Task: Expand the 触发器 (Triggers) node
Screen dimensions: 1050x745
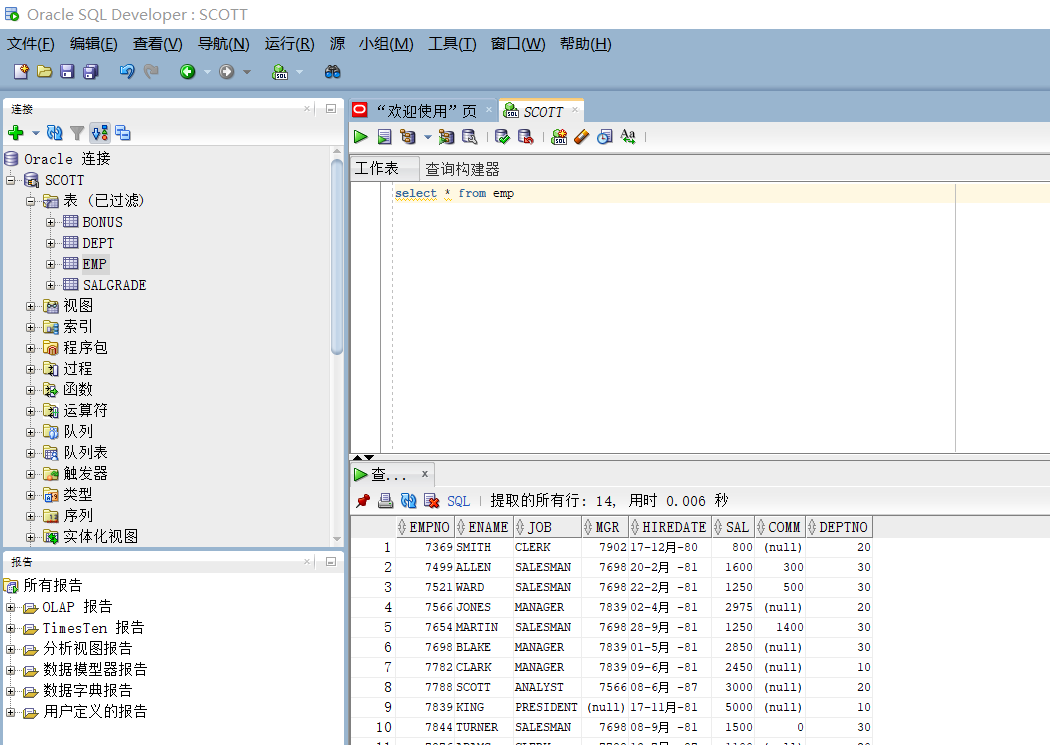Action: 30,474
